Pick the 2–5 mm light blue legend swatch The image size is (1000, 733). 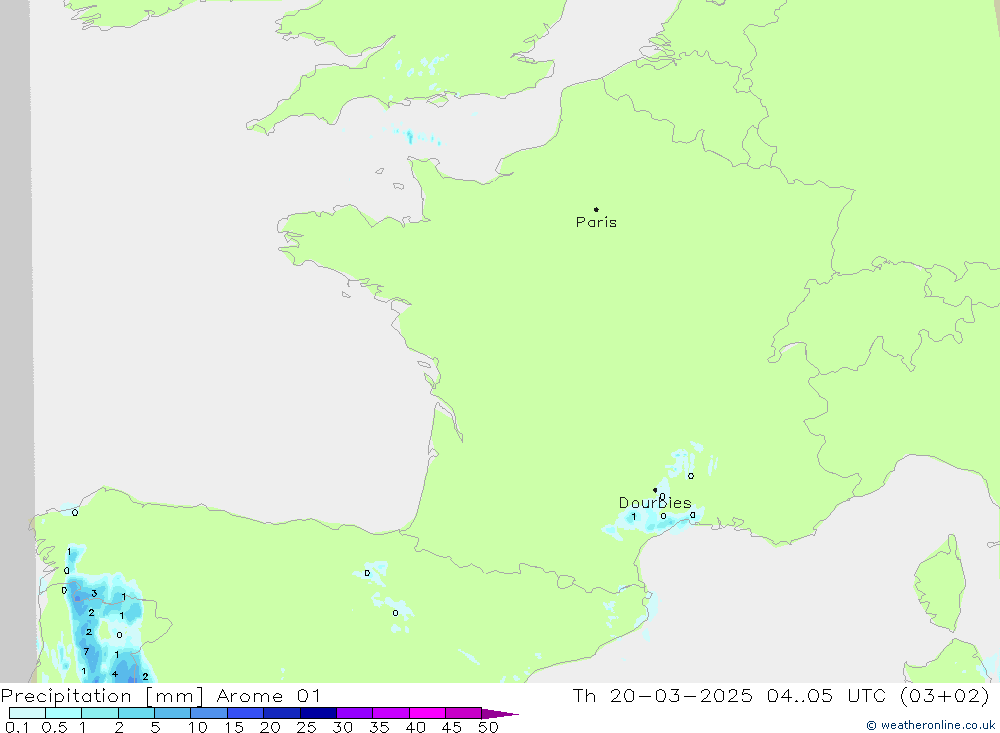136,713
